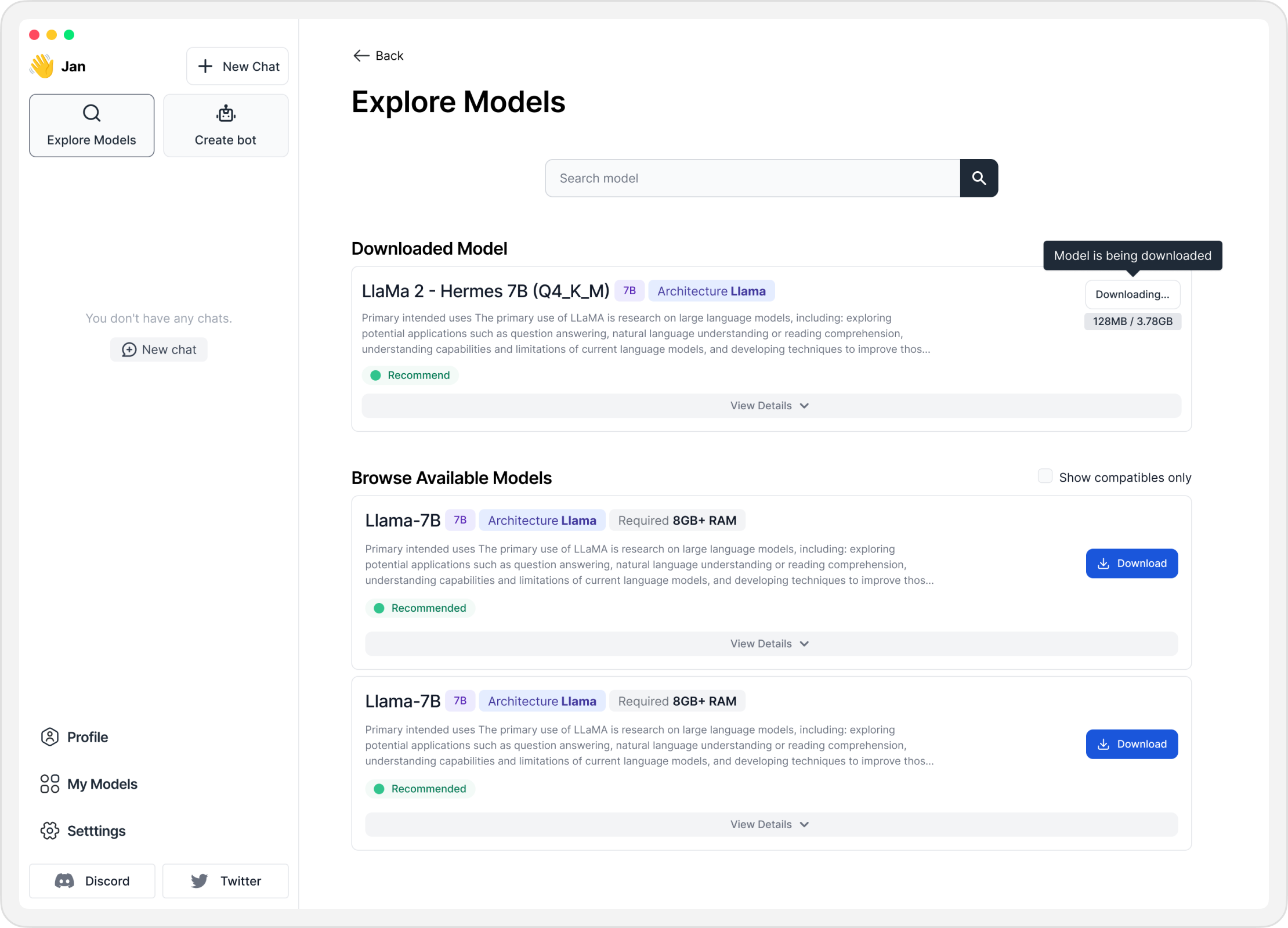
Task: Focus the Search model input field
Action: (x=752, y=178)
